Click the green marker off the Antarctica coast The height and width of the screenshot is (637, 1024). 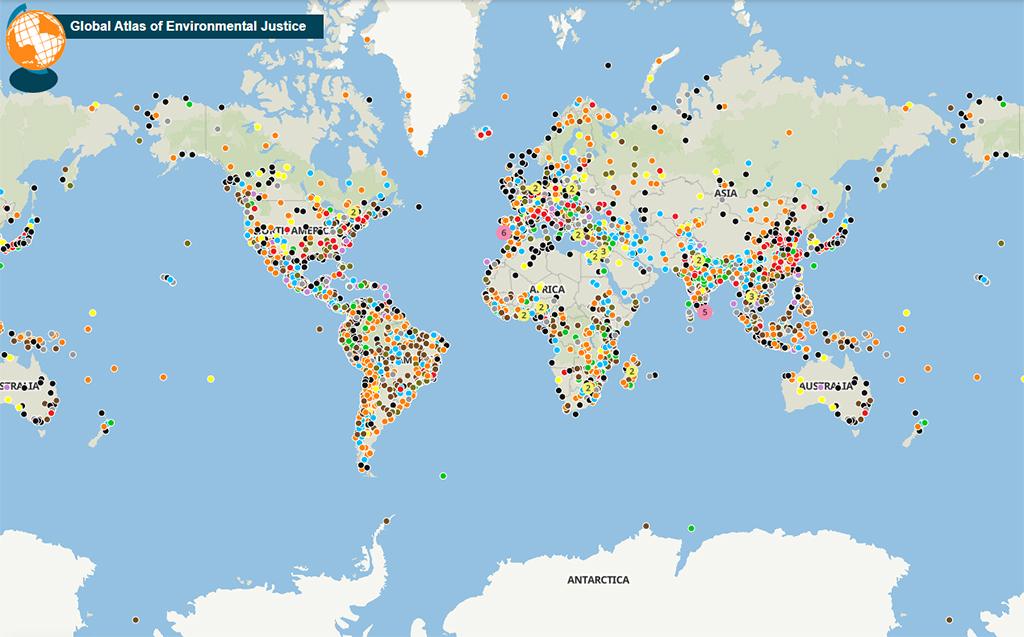691,528
